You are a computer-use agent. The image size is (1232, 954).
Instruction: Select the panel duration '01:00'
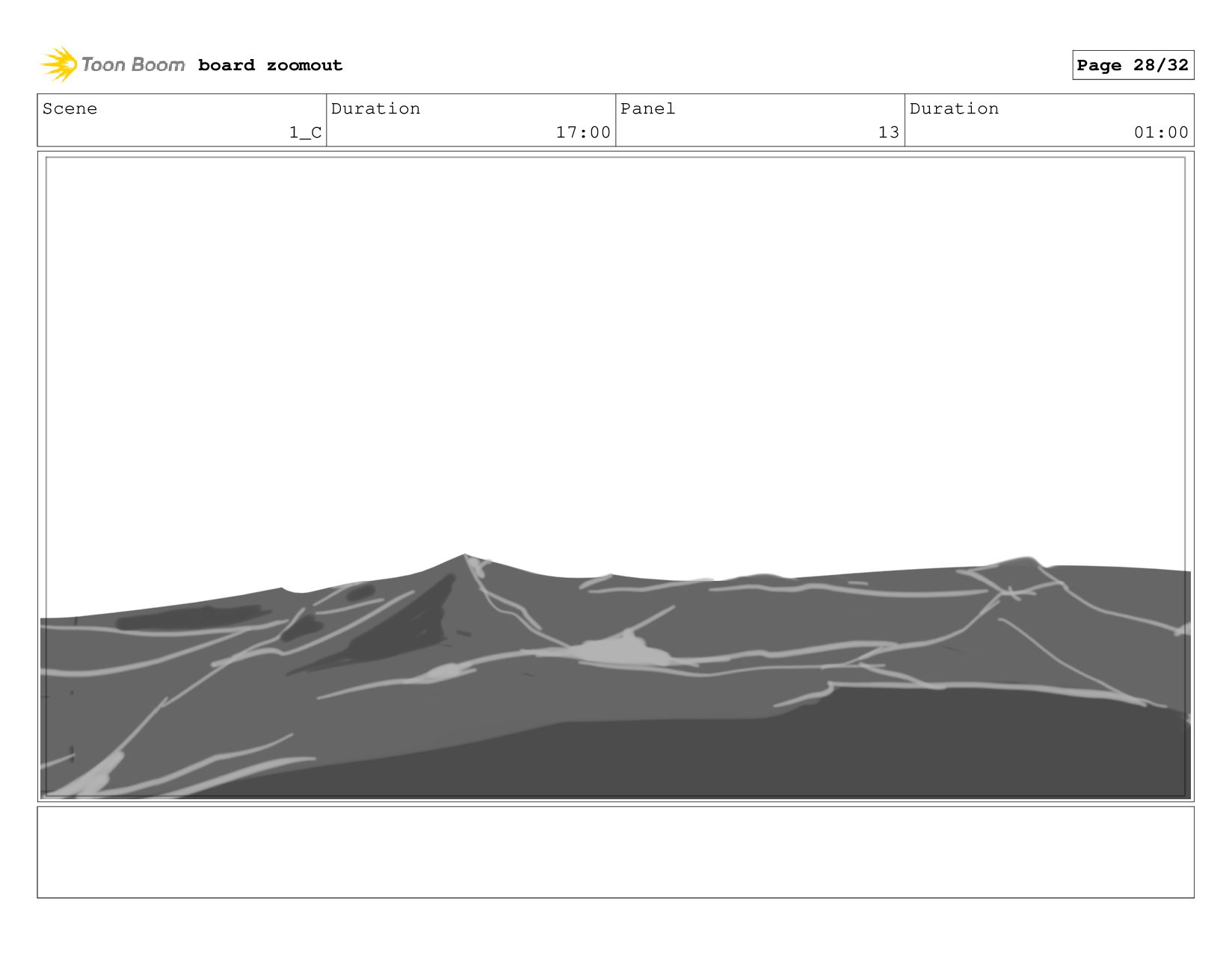pyautogui.click(x=1161, y=132)
